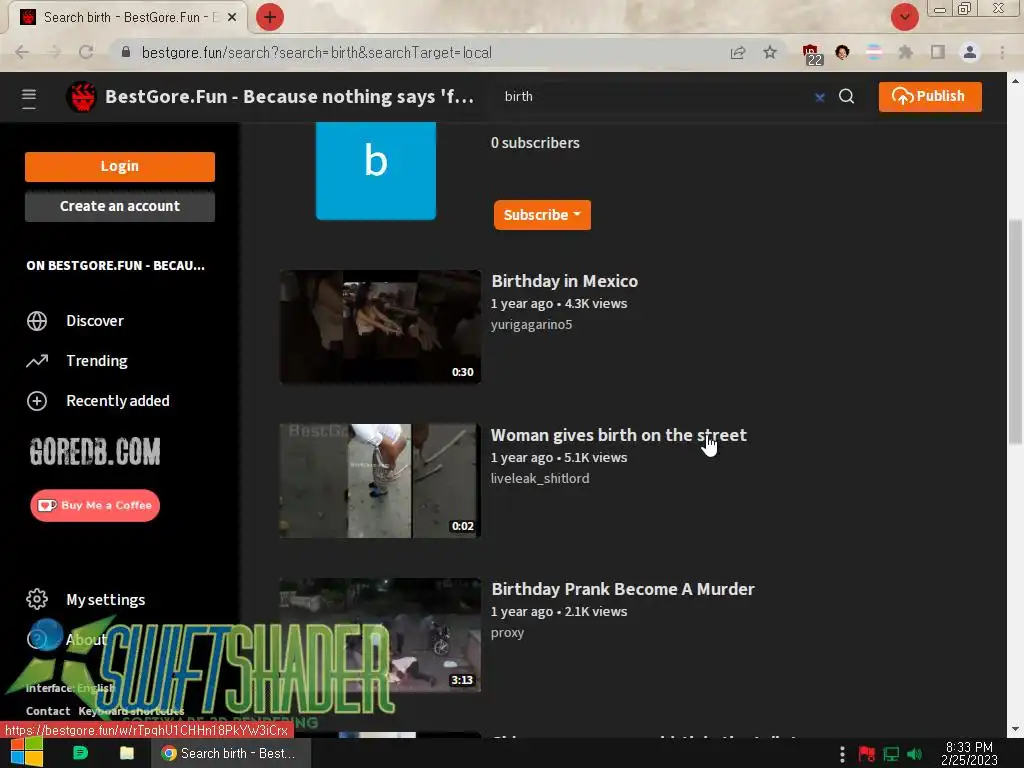Select the Search birth - BestGore.Fun tab
This screenshot has width=1024, height=768.
point(128,18)
